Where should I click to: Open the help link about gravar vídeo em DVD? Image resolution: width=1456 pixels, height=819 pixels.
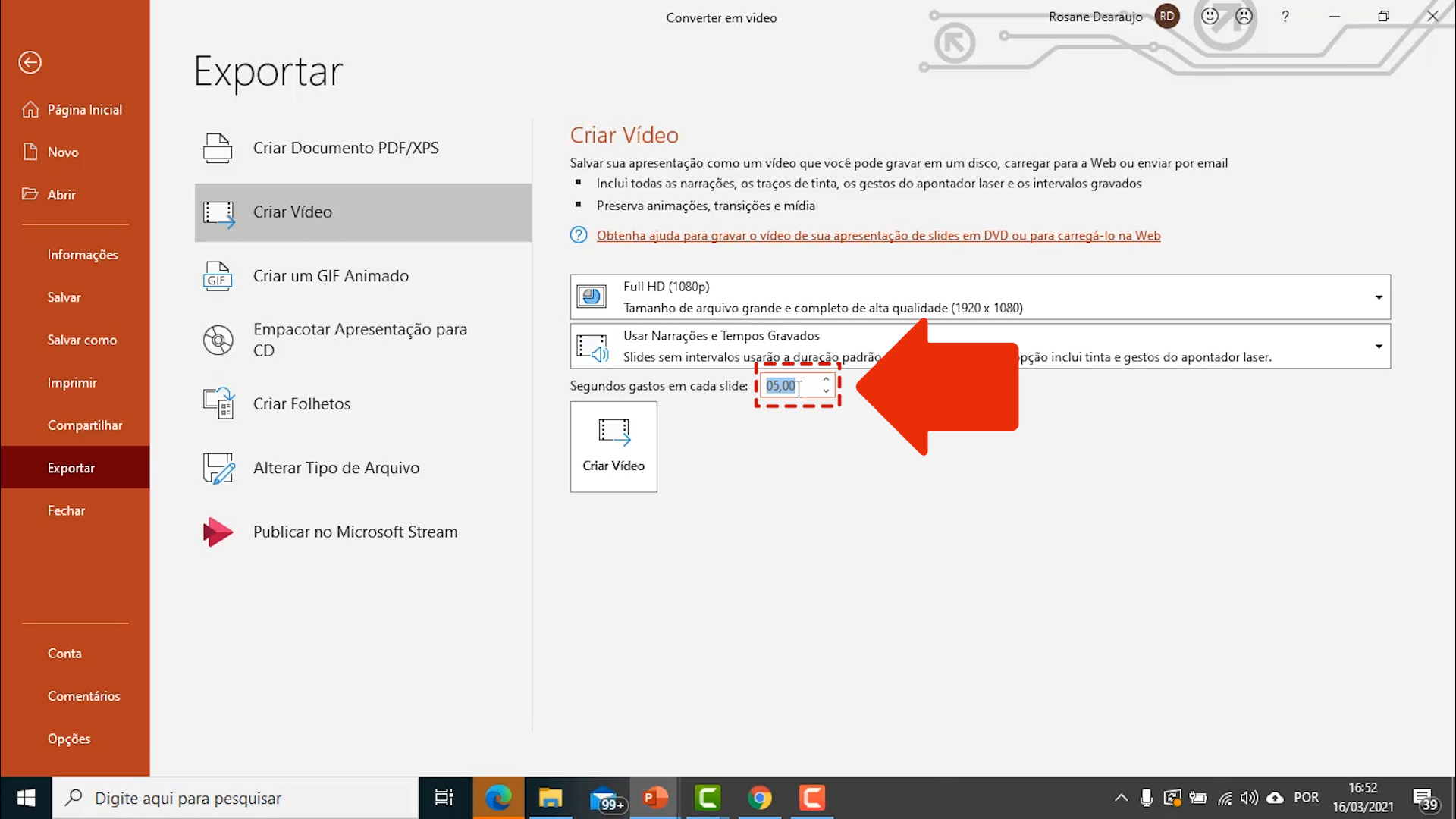(x=878, y=236)
